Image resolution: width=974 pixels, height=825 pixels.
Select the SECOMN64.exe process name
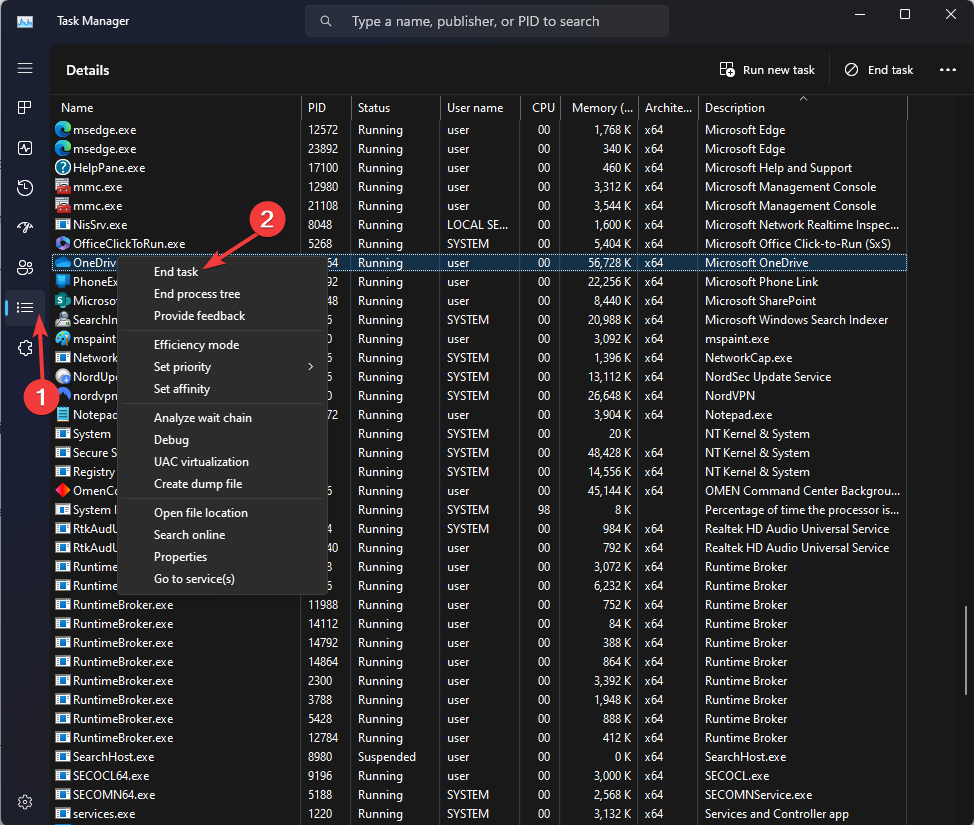pyautogui.click(x=114, y=795)
